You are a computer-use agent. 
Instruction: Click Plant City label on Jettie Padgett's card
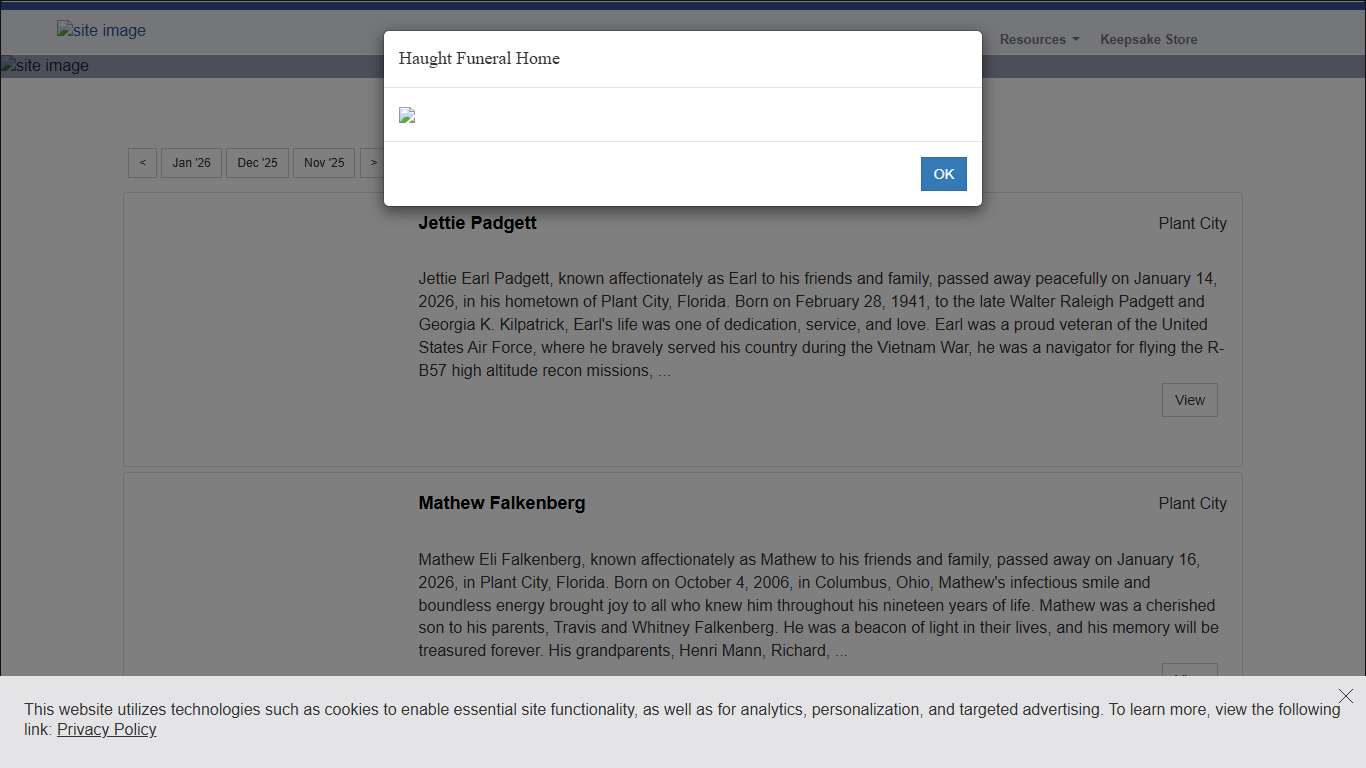(x=1192, y=224)
